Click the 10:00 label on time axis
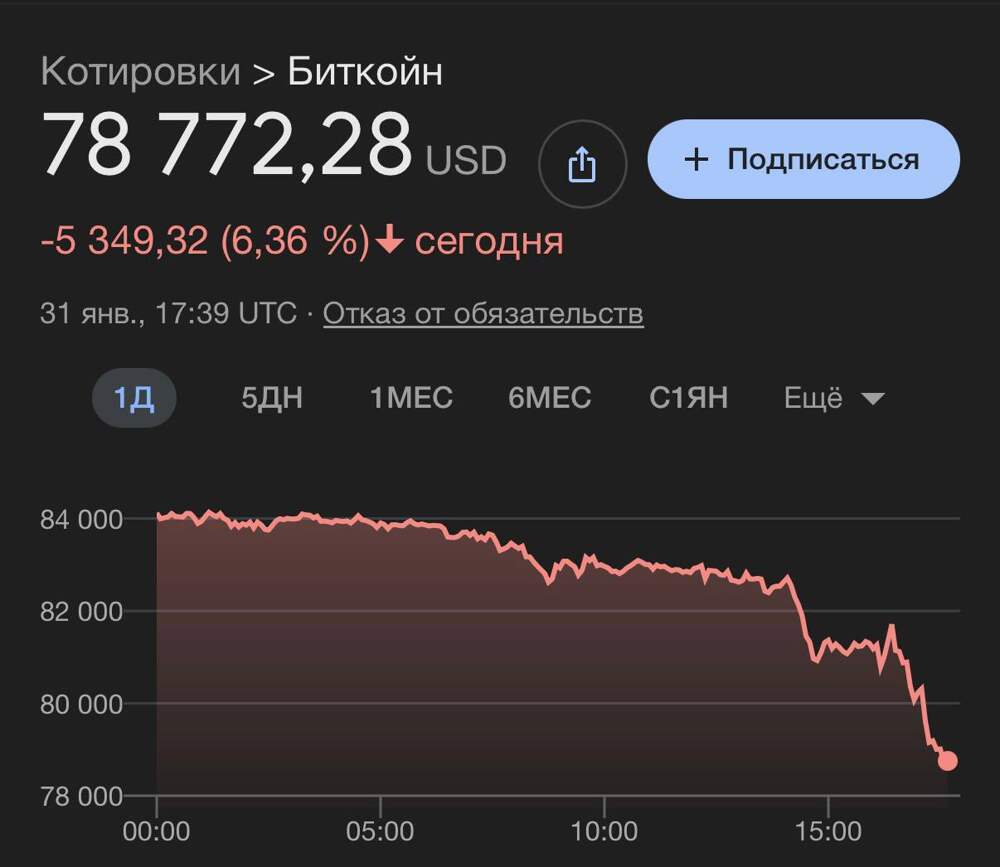The height and width of the screenshot is (867, 1000). click(x=605, y=832)
